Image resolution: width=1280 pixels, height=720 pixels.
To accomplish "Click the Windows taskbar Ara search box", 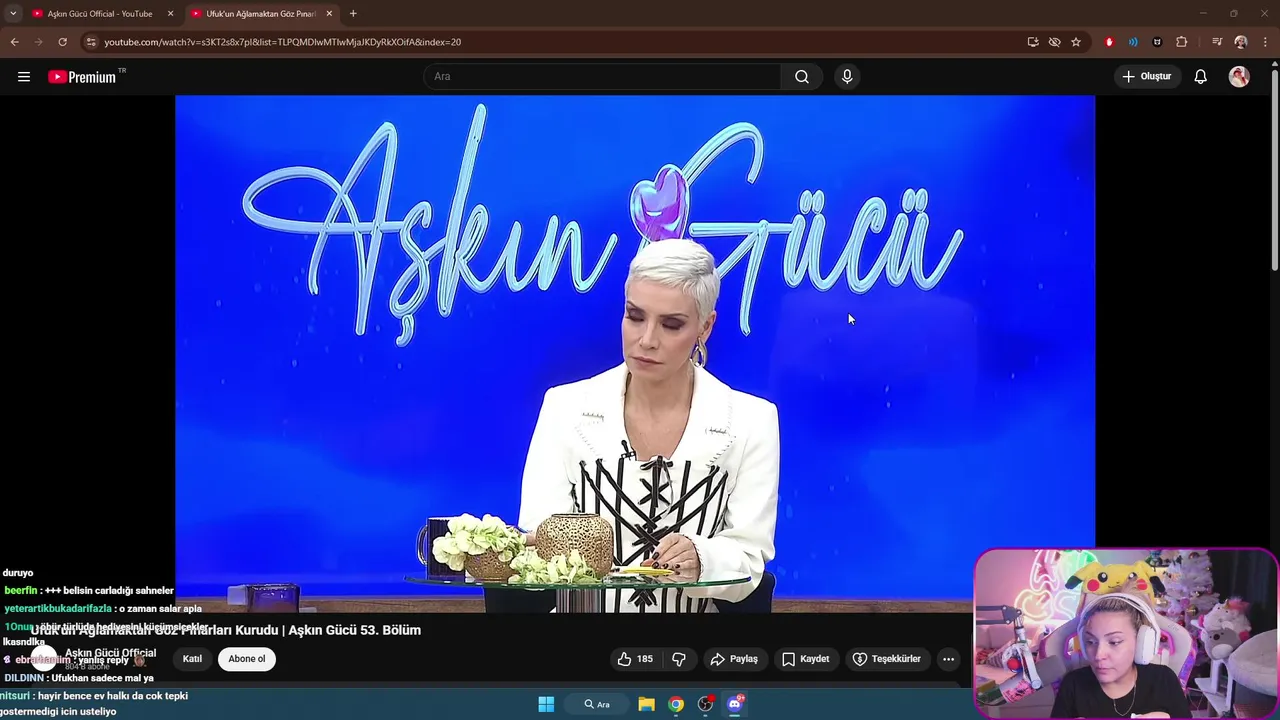I will pos(597,704).
